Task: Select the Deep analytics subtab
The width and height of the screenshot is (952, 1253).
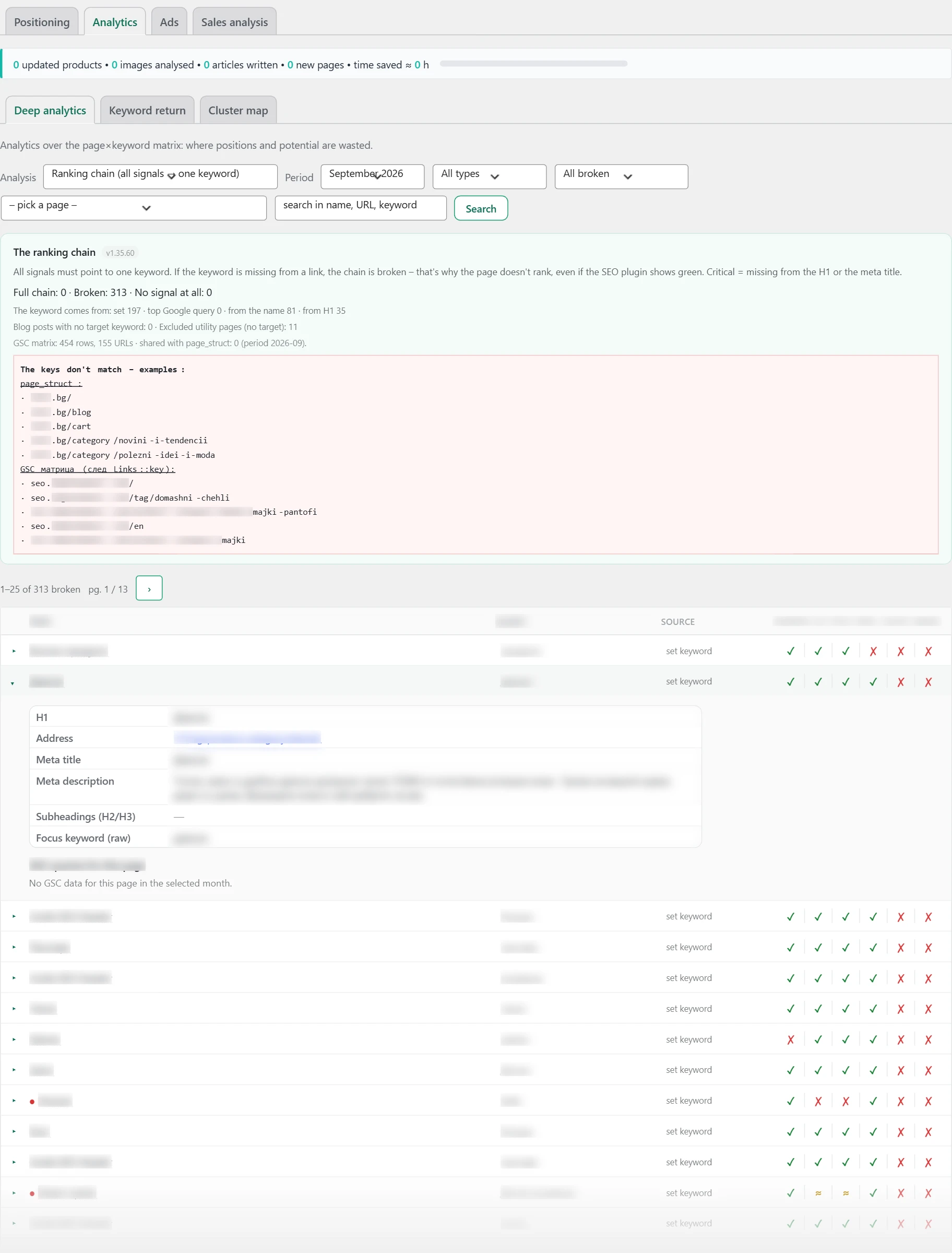Action: tap(50, 110)
